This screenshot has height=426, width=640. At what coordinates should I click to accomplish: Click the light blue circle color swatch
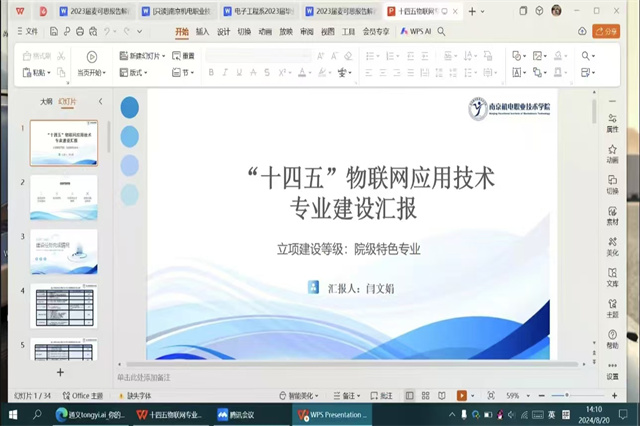coord(130,165)
